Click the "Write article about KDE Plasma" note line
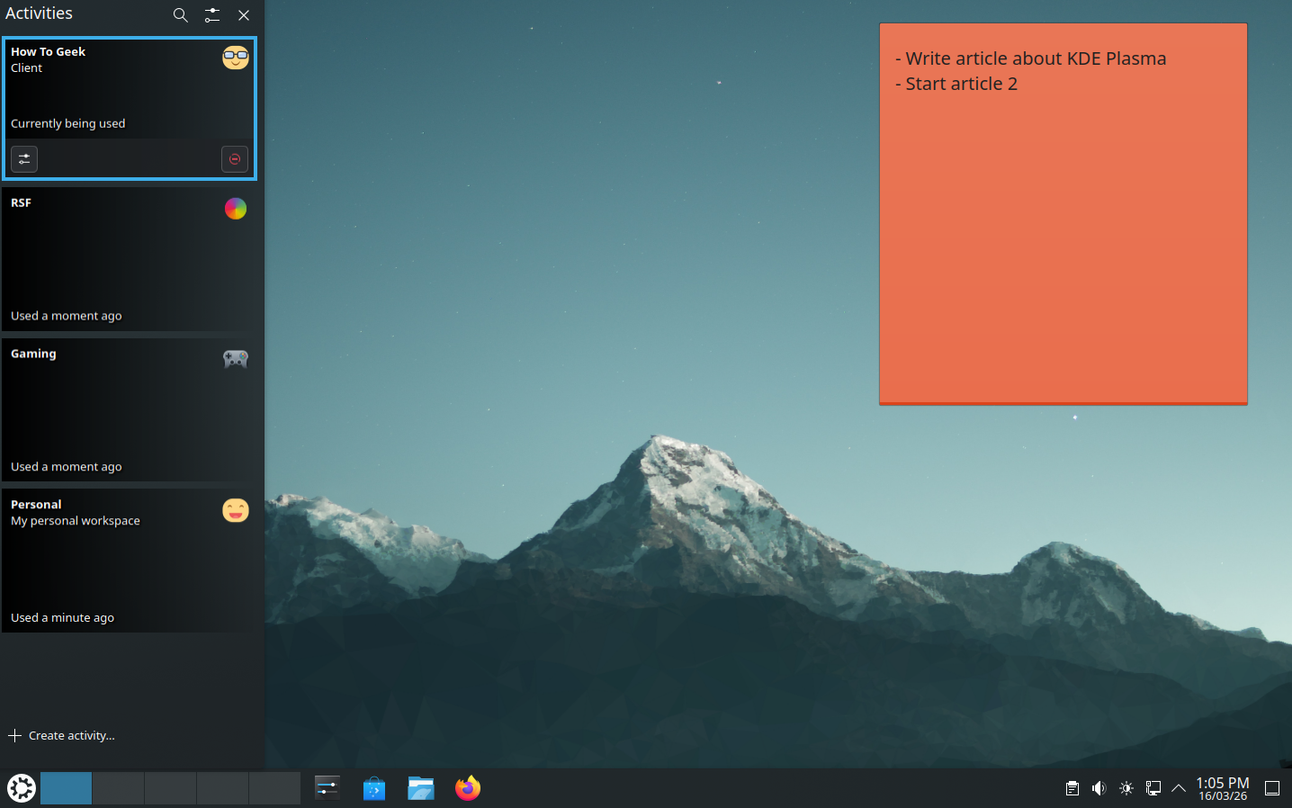Image resolution: width=1292 pixels, height=808 pixels. [x=1031, y=58]
